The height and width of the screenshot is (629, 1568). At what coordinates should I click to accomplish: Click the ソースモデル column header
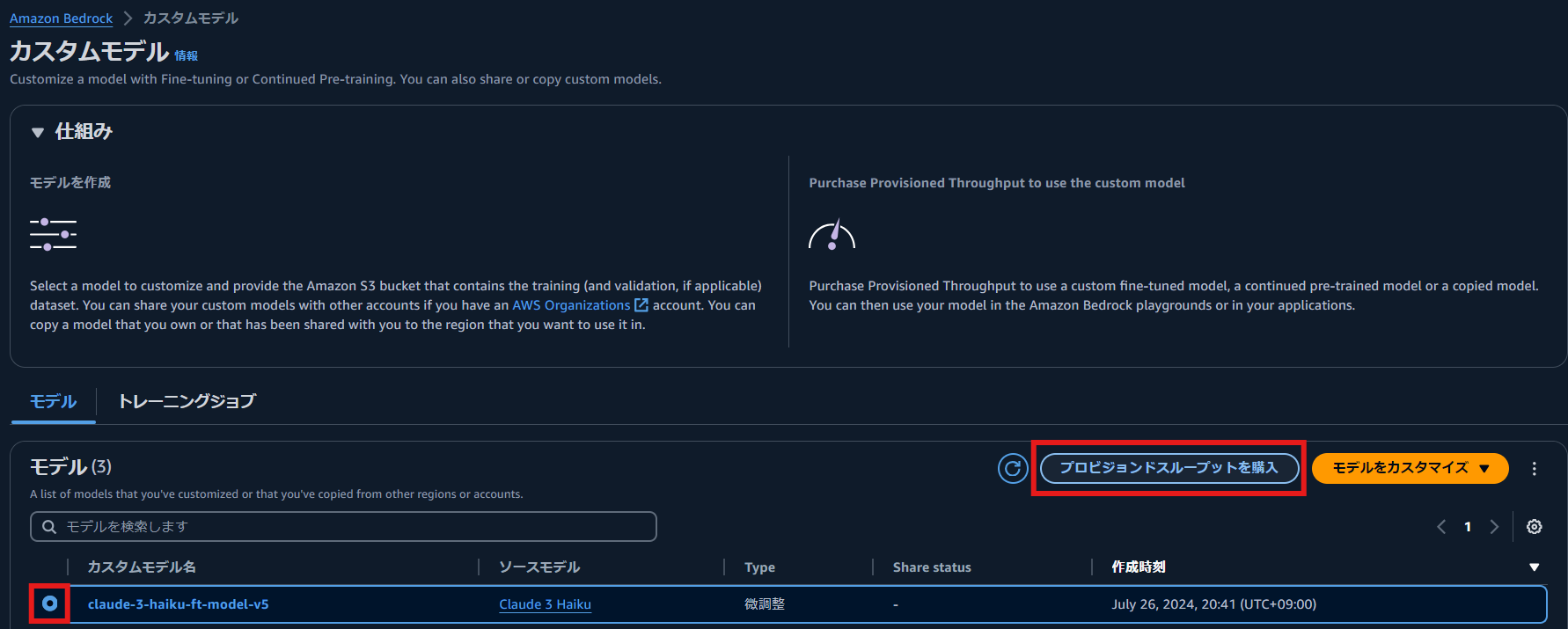coord(539,567)
